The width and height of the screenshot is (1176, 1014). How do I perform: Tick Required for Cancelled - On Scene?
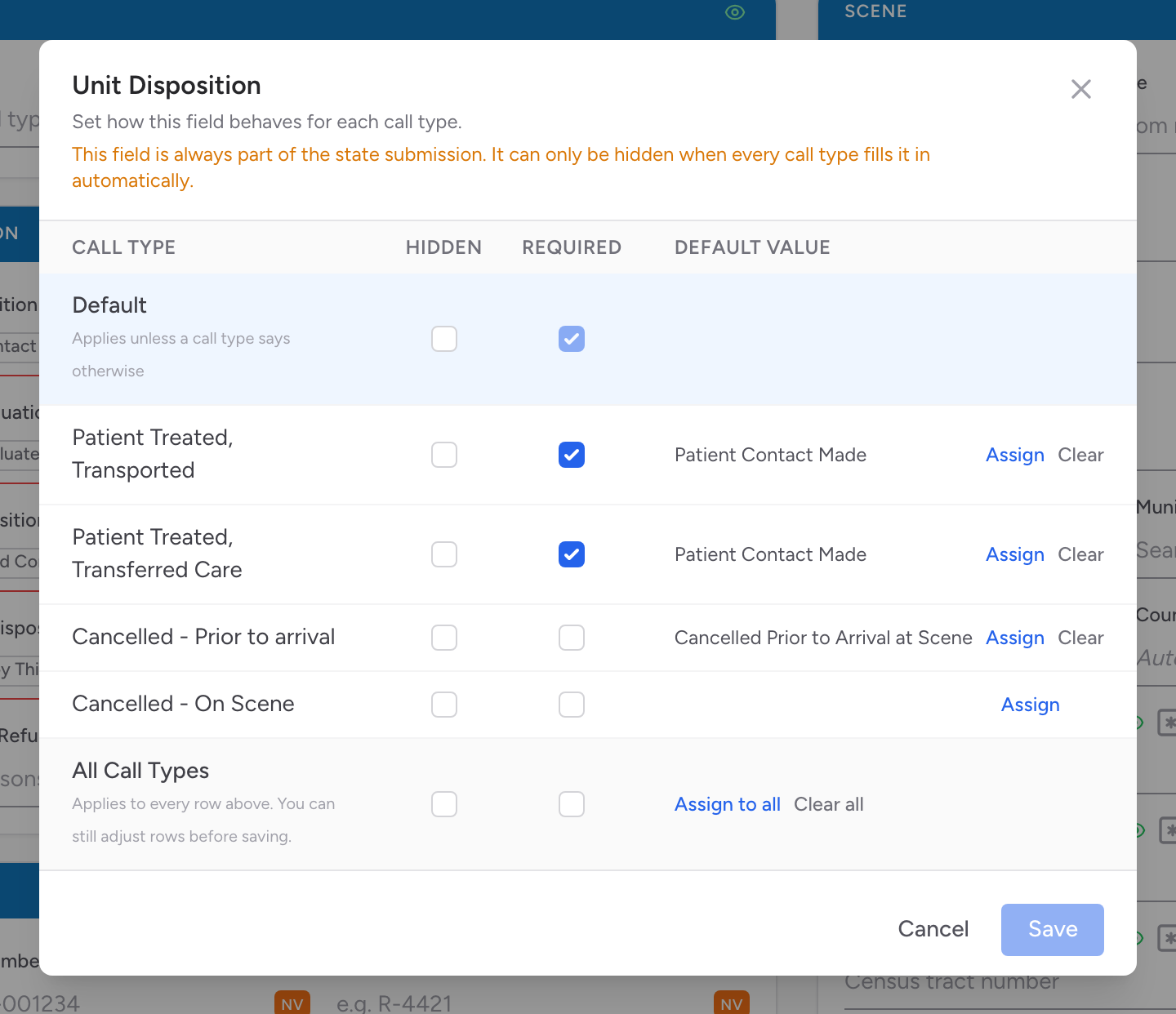572,705
